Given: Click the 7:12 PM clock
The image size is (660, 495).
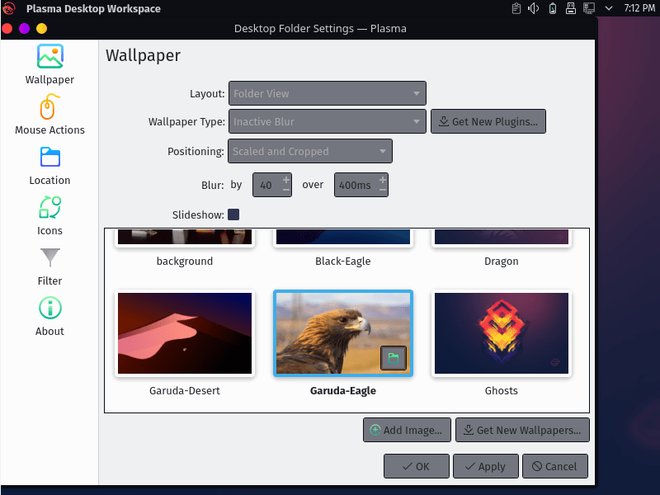Looking at the screenshot, I should (639, 8).
